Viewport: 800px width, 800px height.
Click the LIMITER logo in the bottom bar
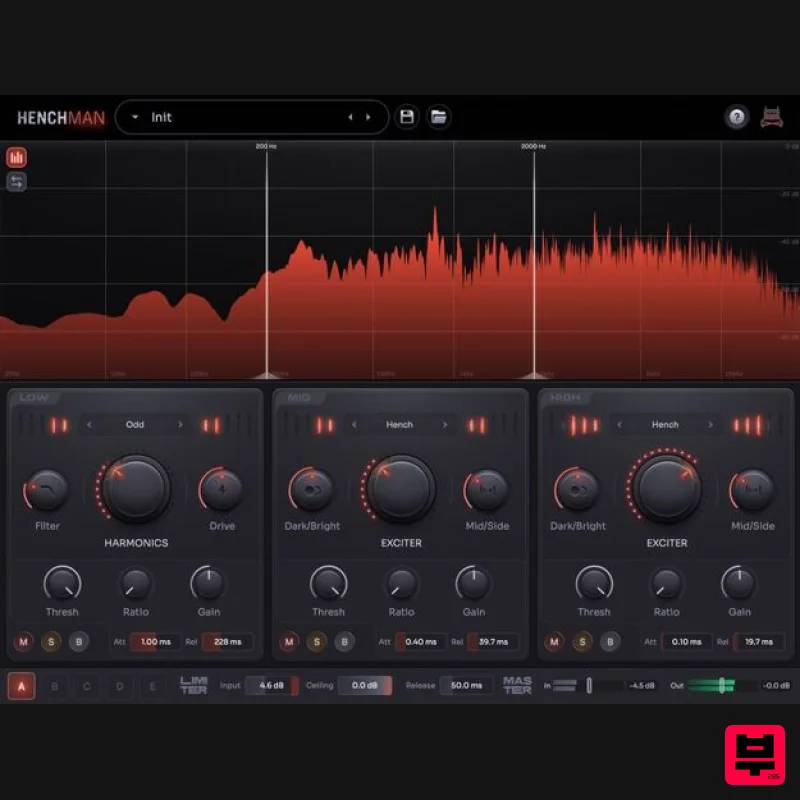[x=194, y=686]
